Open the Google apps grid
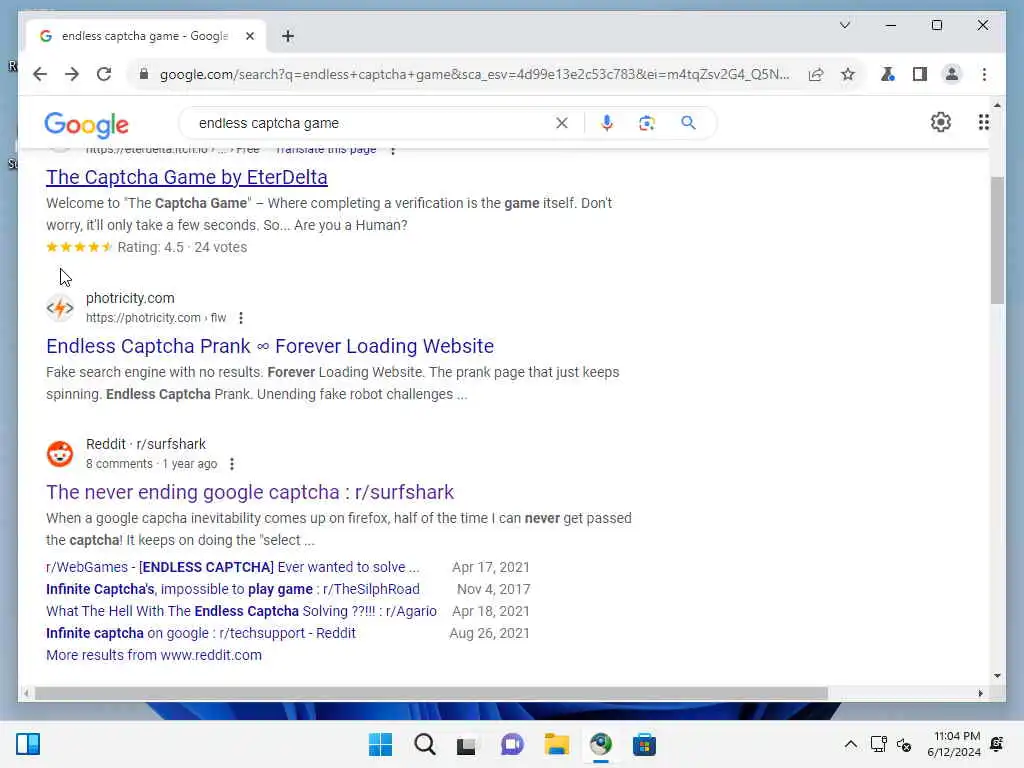The width and height of the screenshot is (1024, 768). 984,122
